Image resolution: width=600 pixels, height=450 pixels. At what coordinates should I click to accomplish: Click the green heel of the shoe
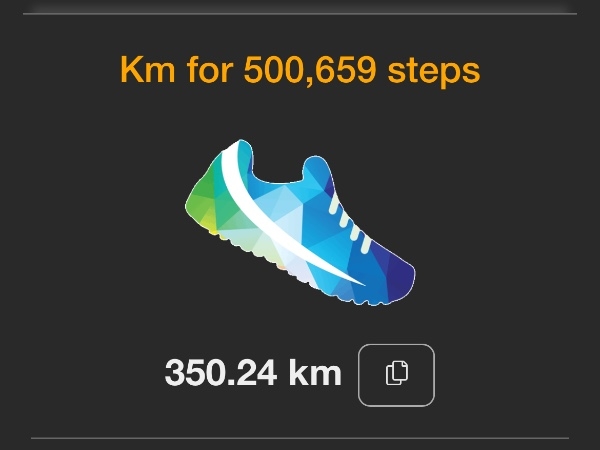[x=201, y=203]
